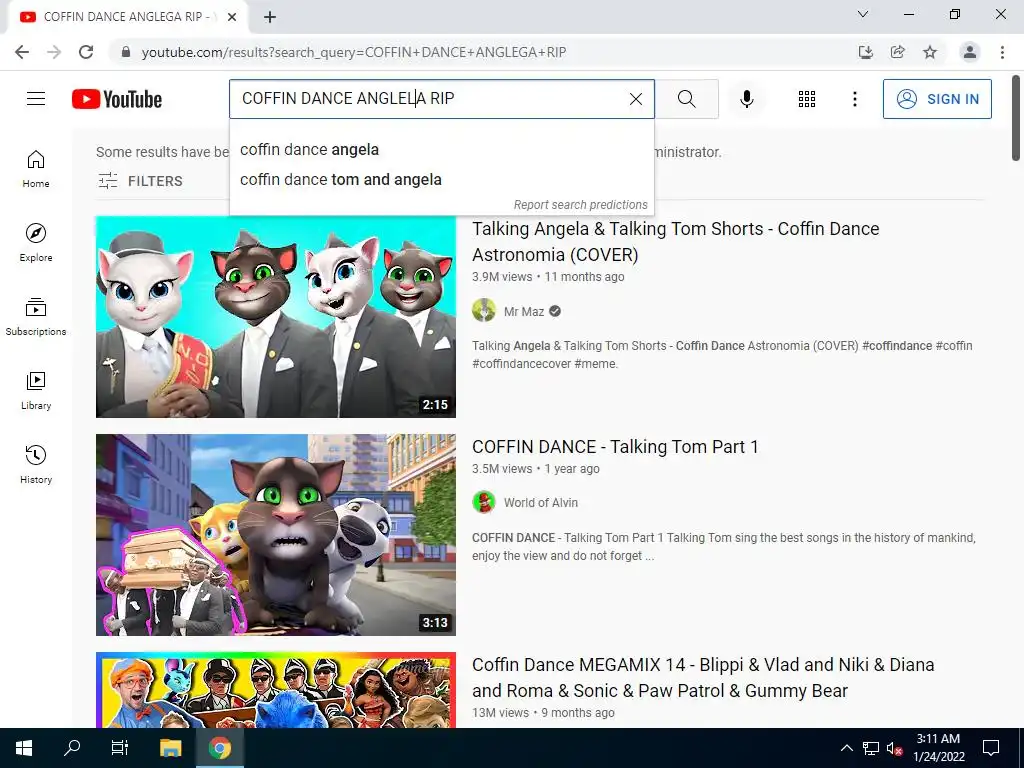Open the notification center

(991, 748)
